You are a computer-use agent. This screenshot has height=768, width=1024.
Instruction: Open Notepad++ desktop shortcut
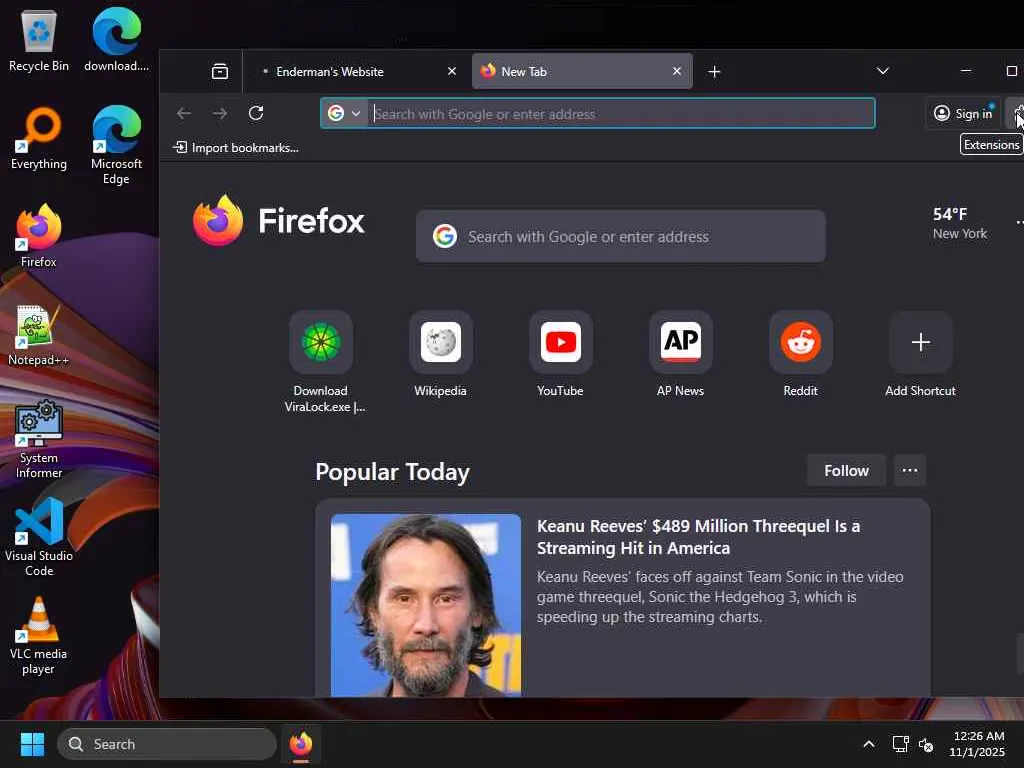coord(39,334)
